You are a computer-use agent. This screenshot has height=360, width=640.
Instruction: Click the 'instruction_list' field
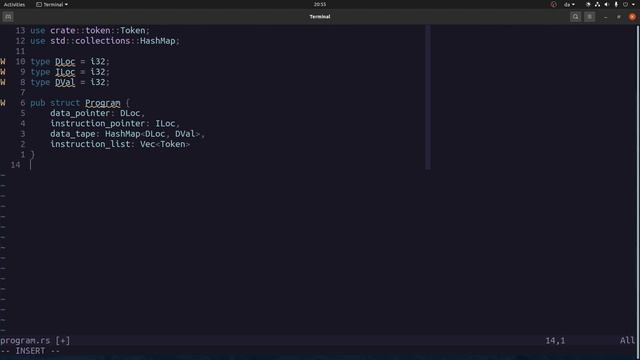tap(90, 144)
